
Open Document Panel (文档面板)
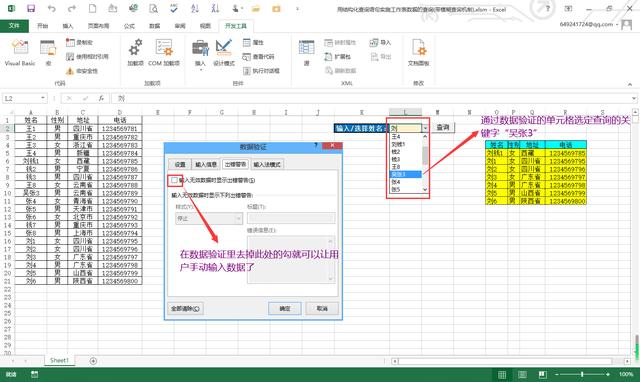click(419, 53)
